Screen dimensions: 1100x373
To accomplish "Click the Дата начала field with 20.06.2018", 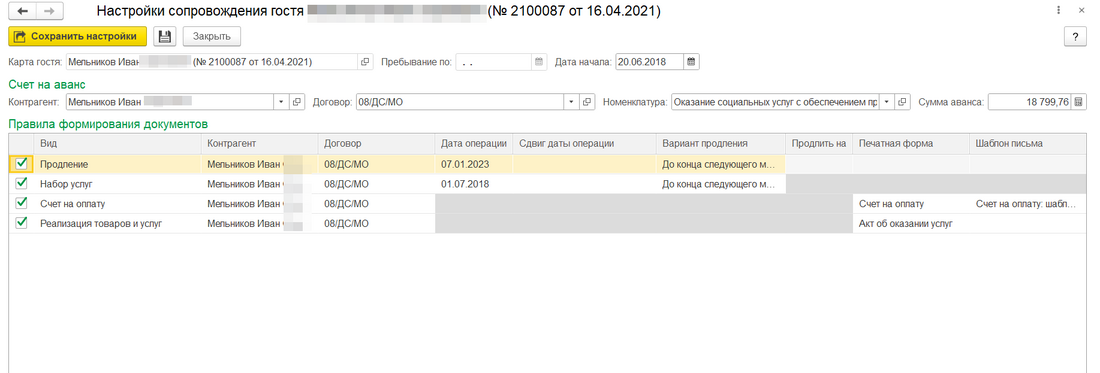I will [650, 62].
